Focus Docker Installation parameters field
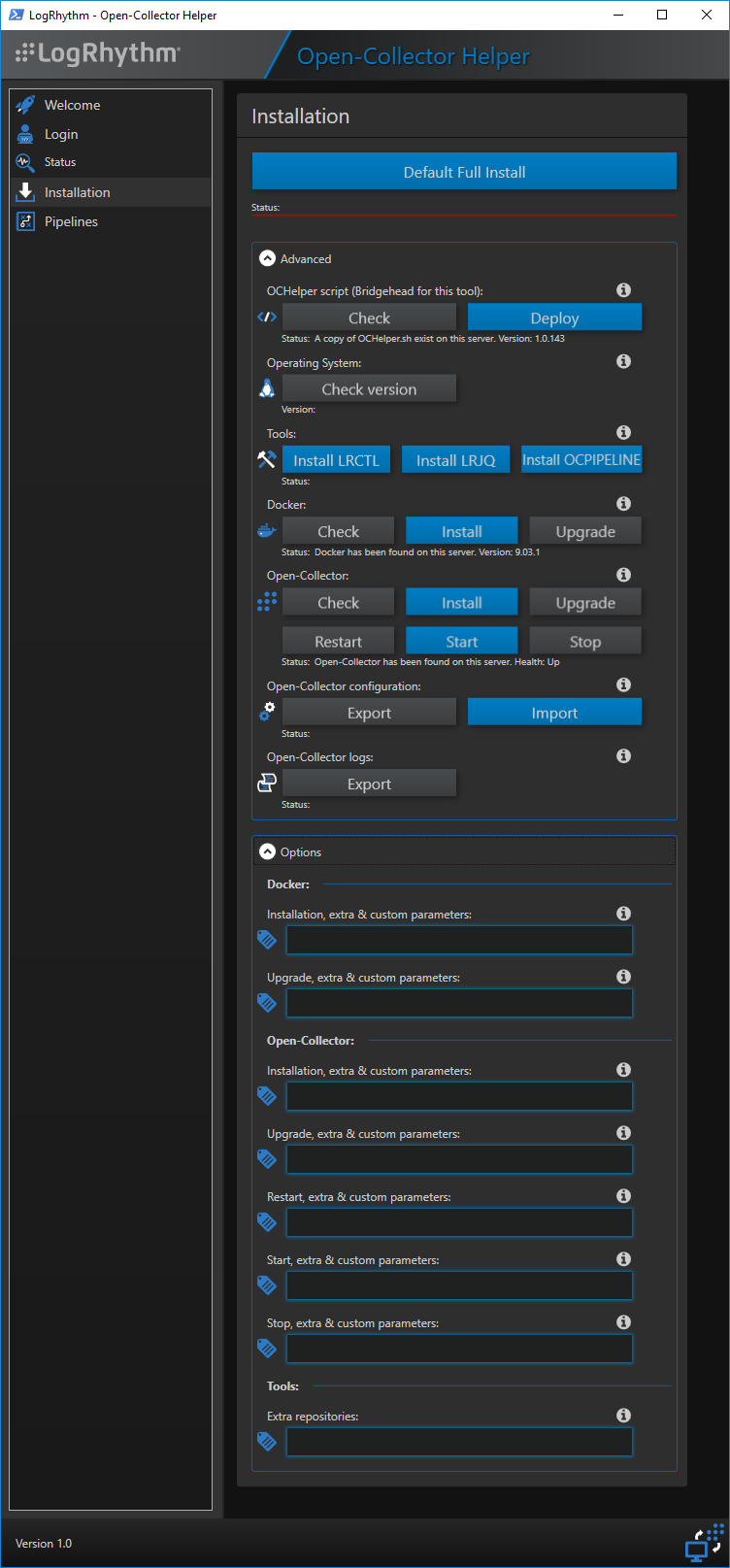The image size is (730, 1568). point(459,940)
